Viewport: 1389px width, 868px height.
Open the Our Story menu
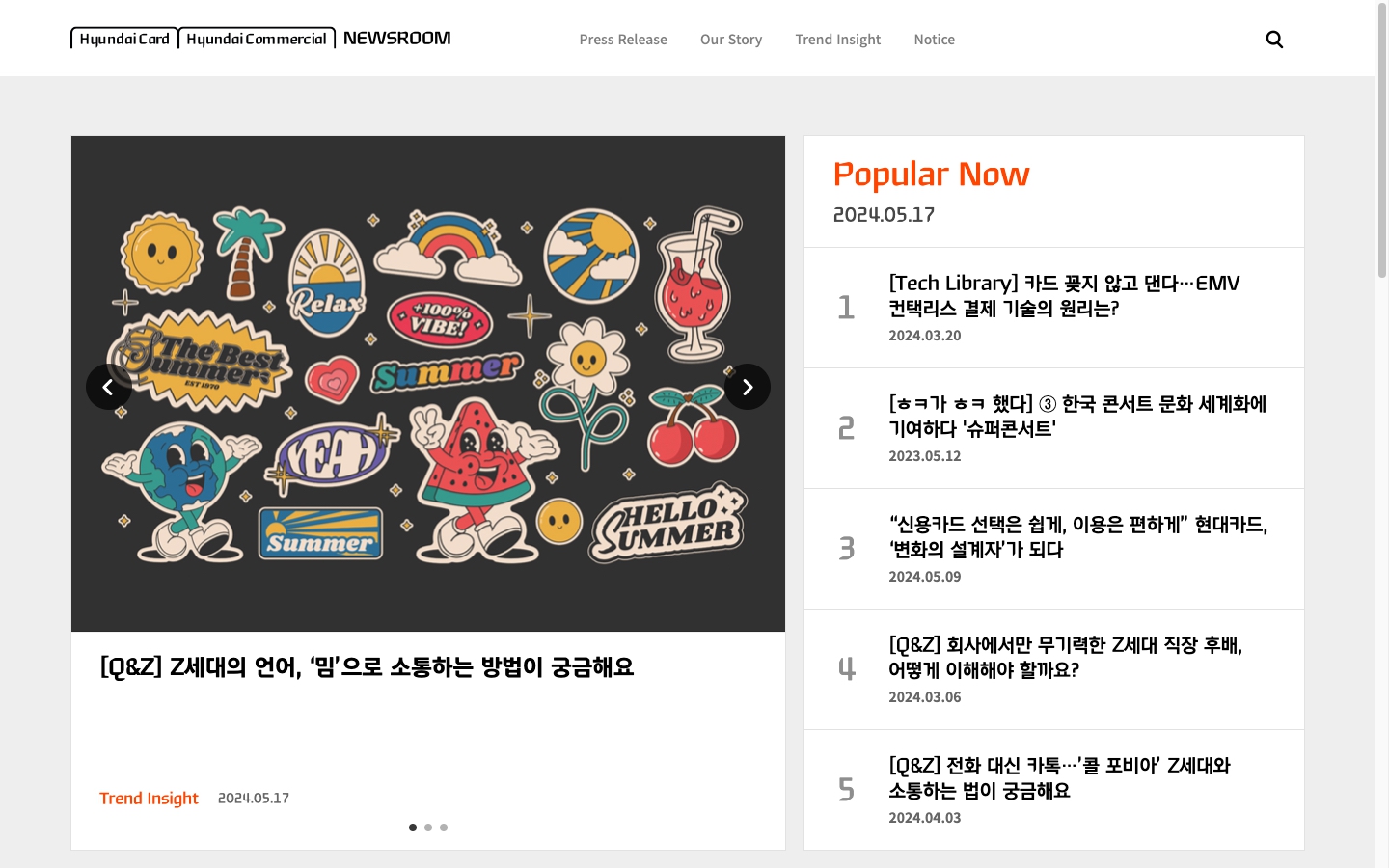(731, 40)
